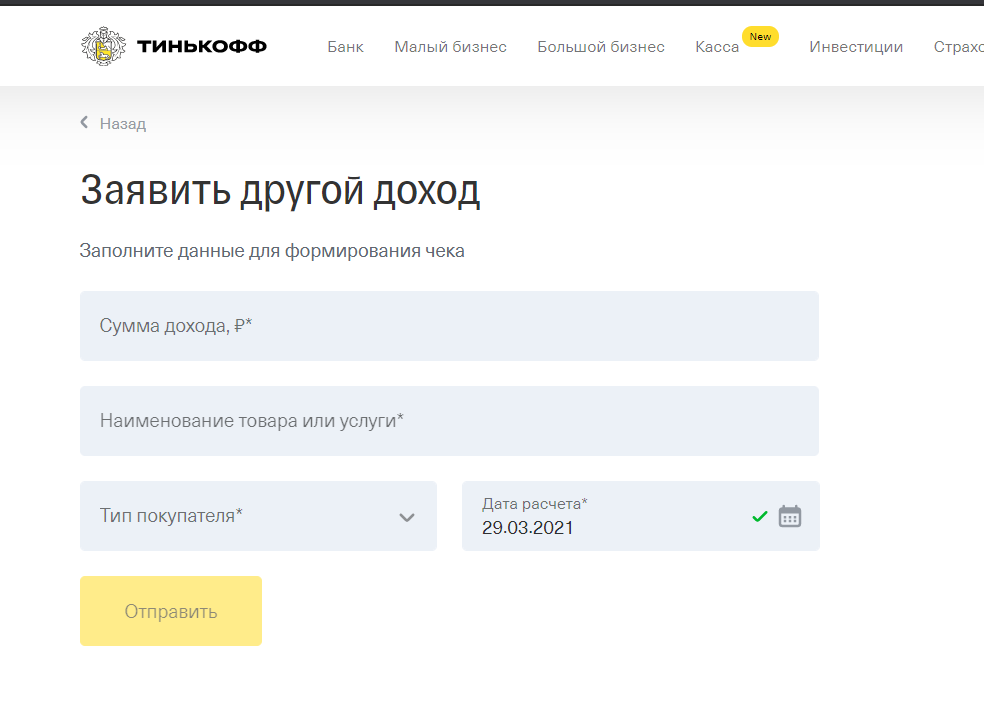
Task: Open the calendar date picker icon
Action: tap(789, 516)
